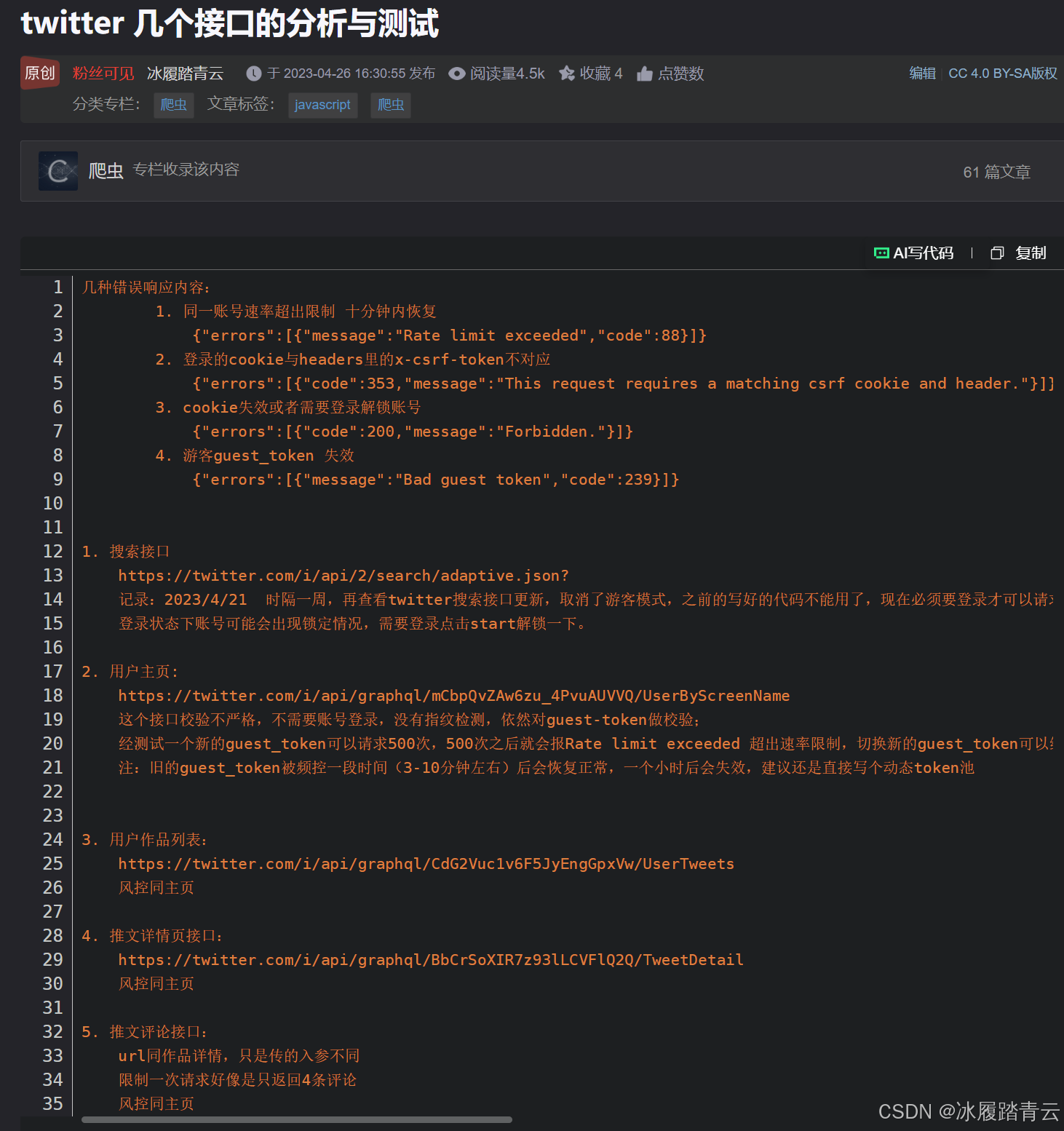The height and width of the screenshot is (1131, 1064).
Task: Click the 原创 original badge
Action: tap(40, 73)
